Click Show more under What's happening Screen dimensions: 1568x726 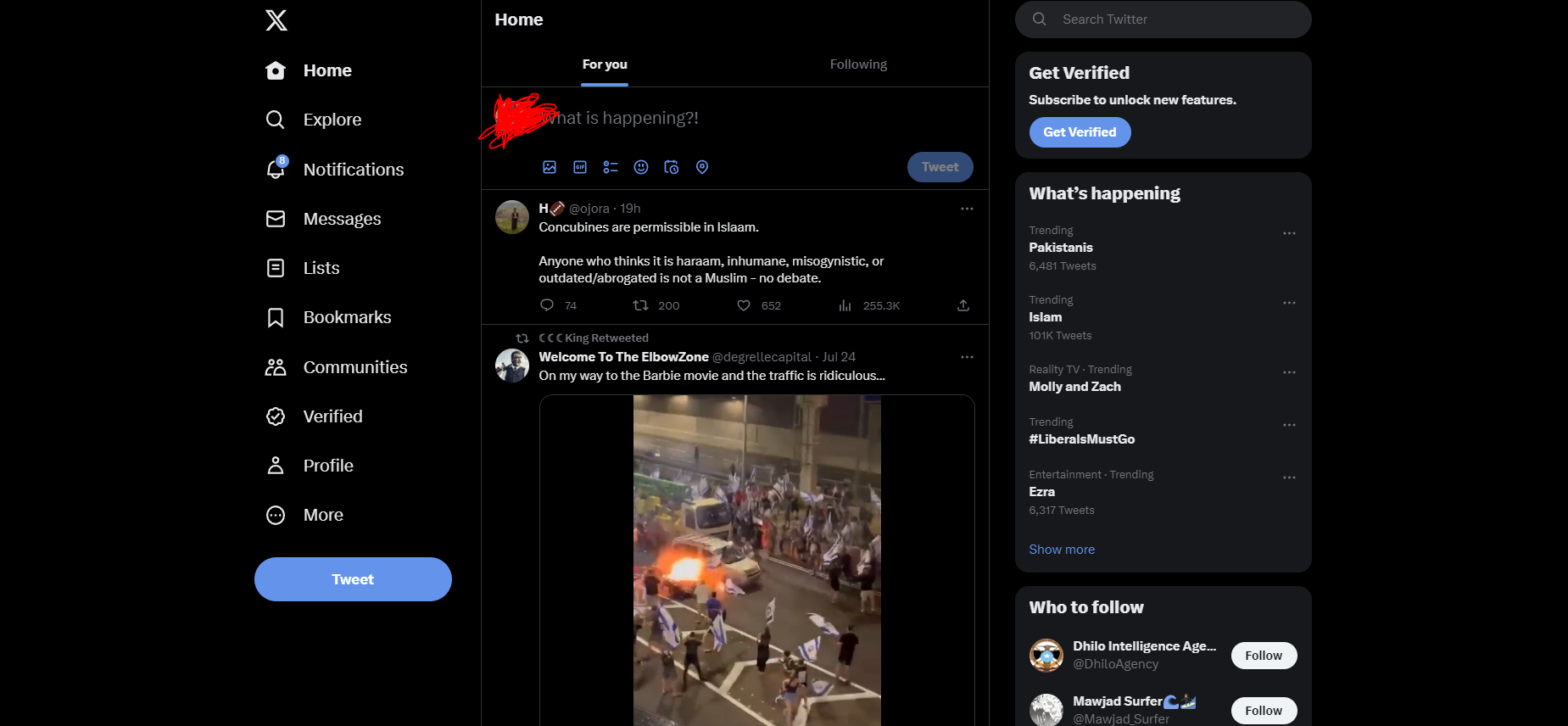click(x=1062, y=550)
